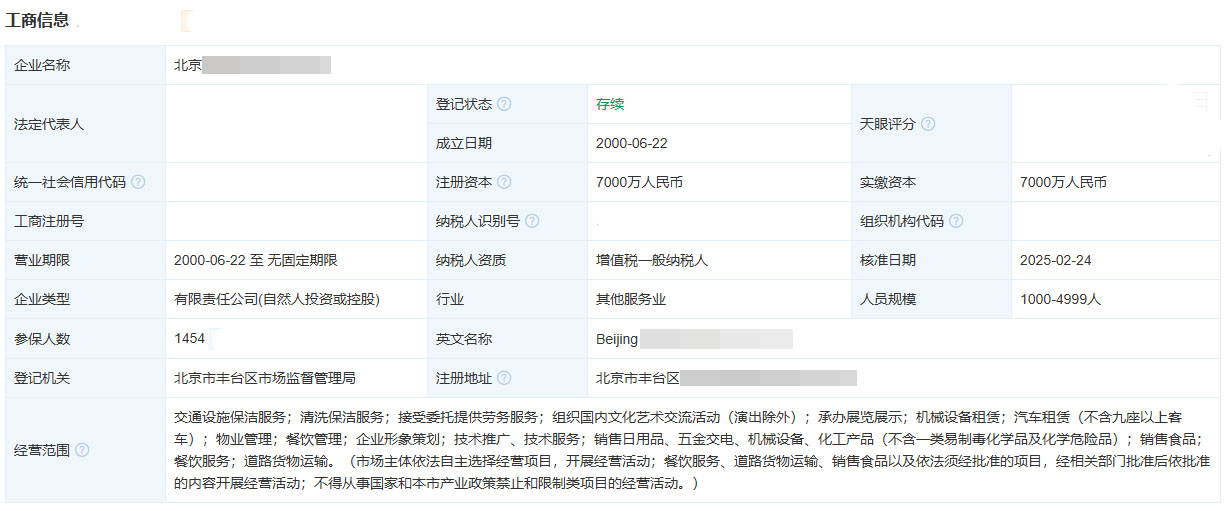Click the help icon beside 登记状态
Image resolution: width=1228 pixels, height=511 pixels.
505,104
